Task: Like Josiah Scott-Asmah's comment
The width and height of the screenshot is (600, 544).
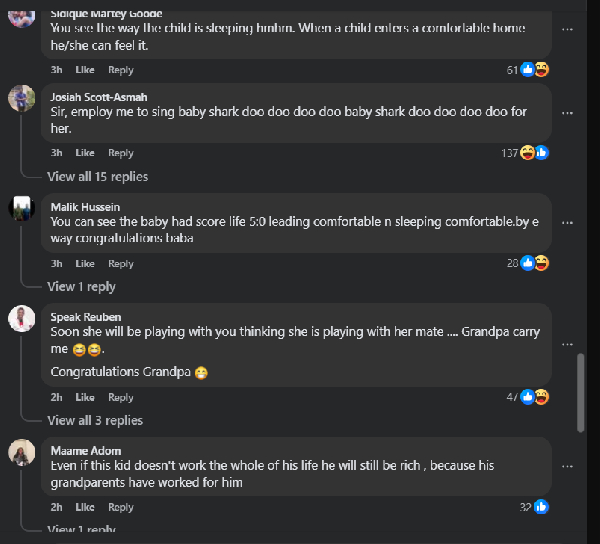Action: 85,153
